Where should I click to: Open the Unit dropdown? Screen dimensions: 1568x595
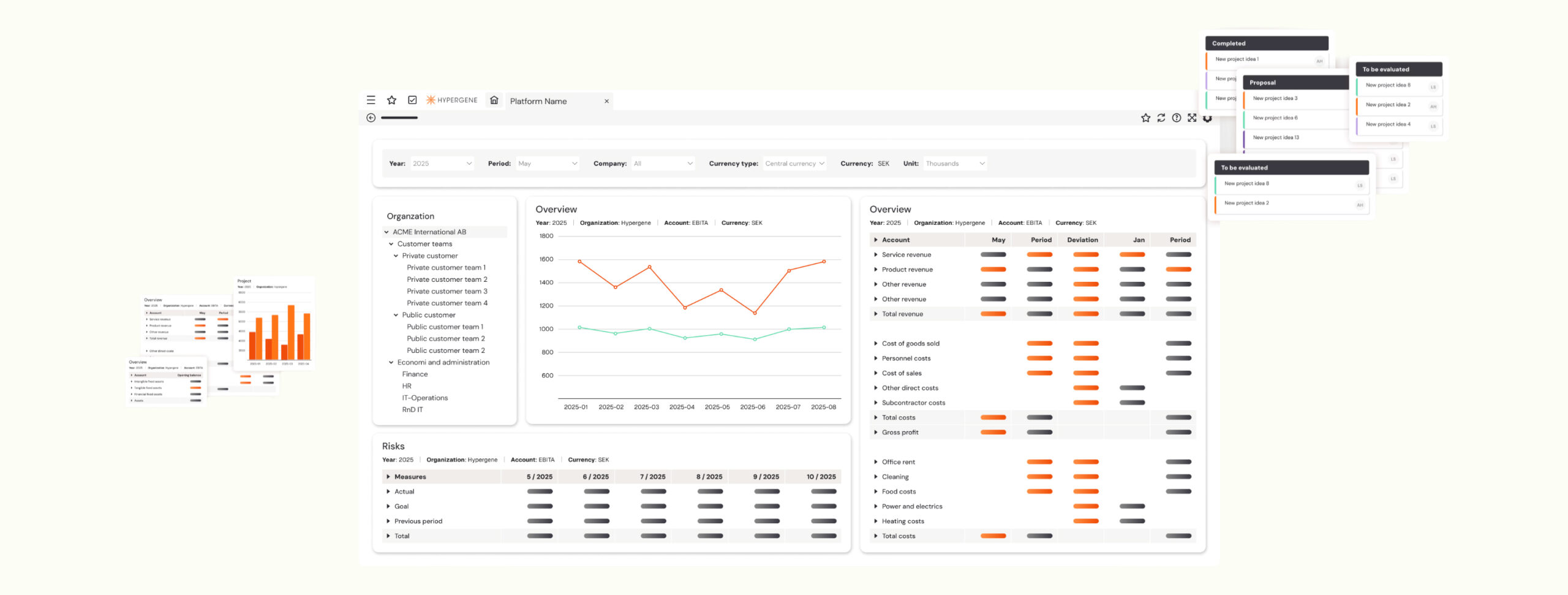click(955, 164)
